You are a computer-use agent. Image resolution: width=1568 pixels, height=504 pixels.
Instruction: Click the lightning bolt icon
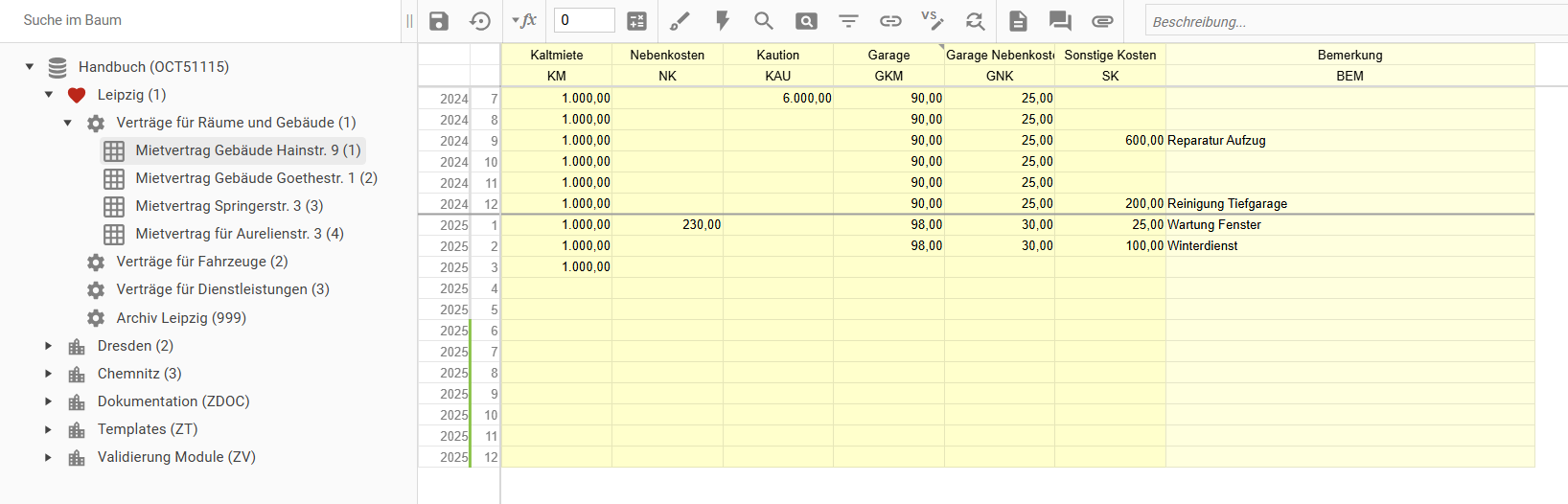pyautogui.click(x=723, y=21)
